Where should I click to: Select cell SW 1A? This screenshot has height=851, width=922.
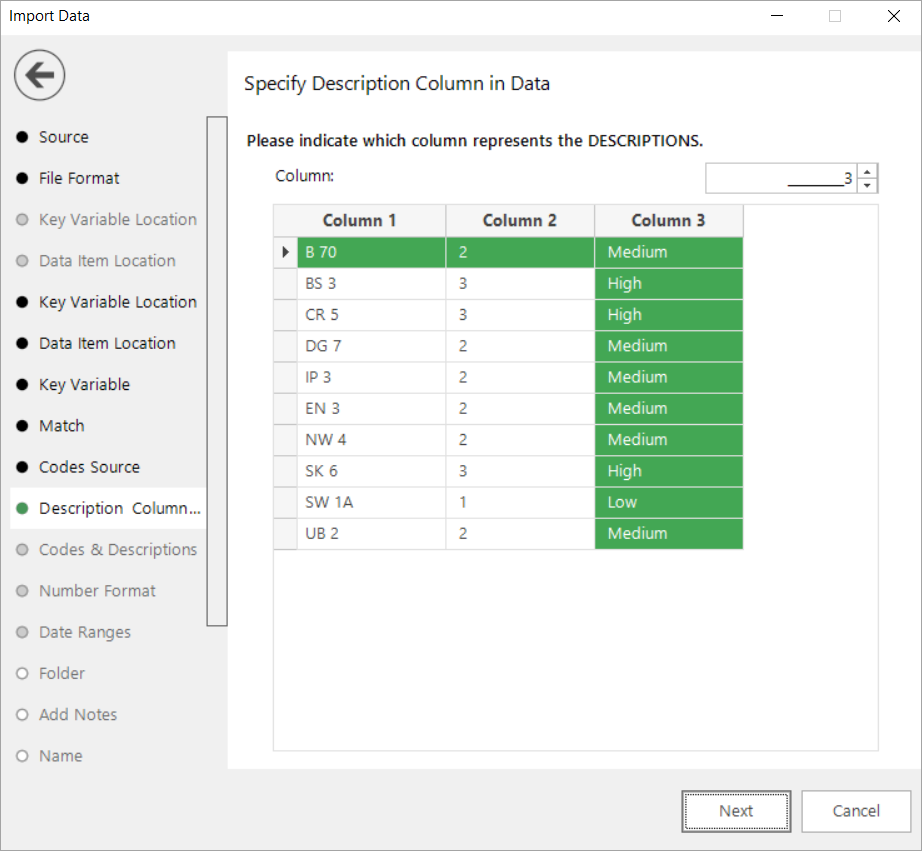pos(371,502)
